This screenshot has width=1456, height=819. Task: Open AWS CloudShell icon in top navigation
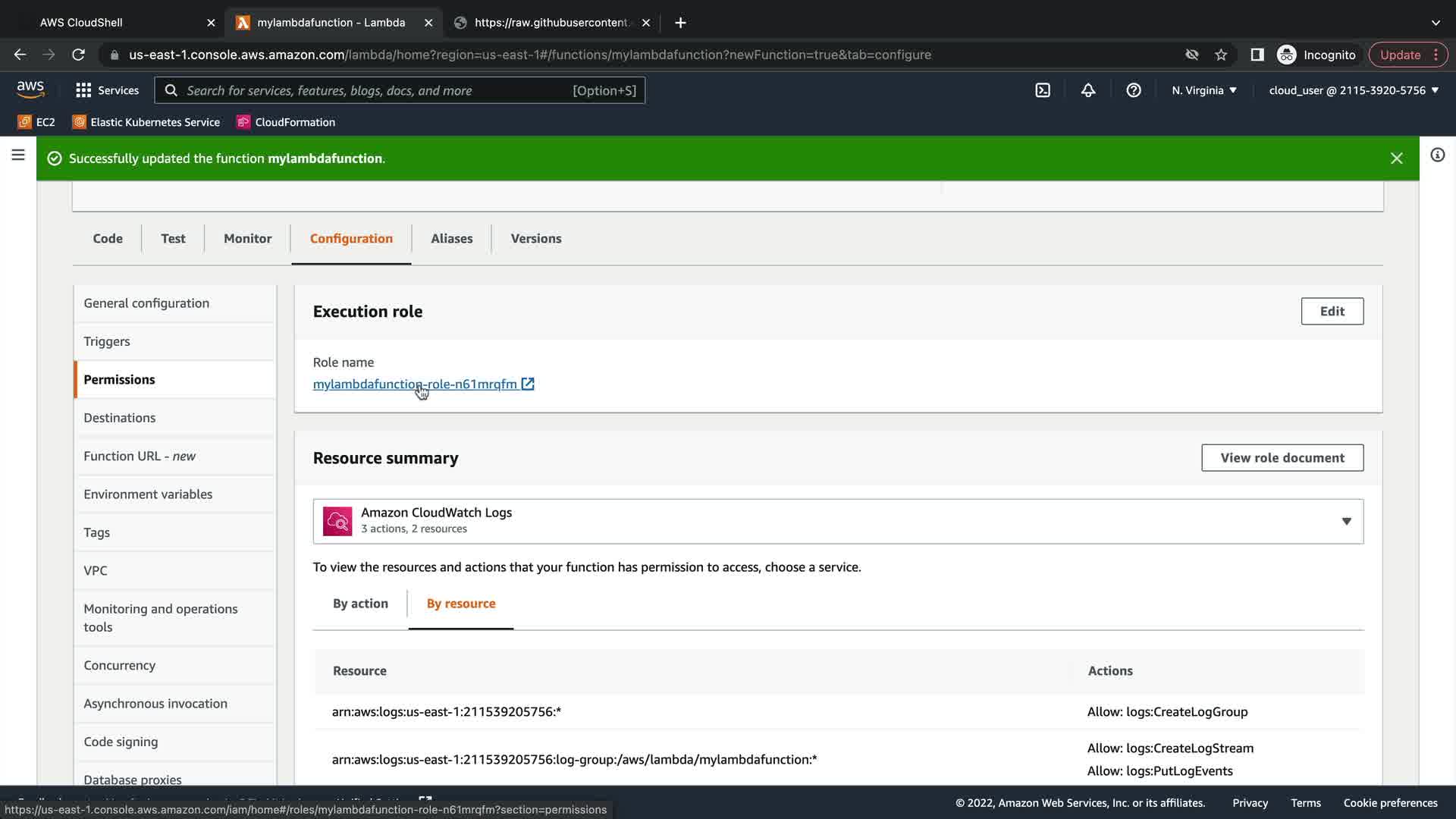click(1043, 90)
